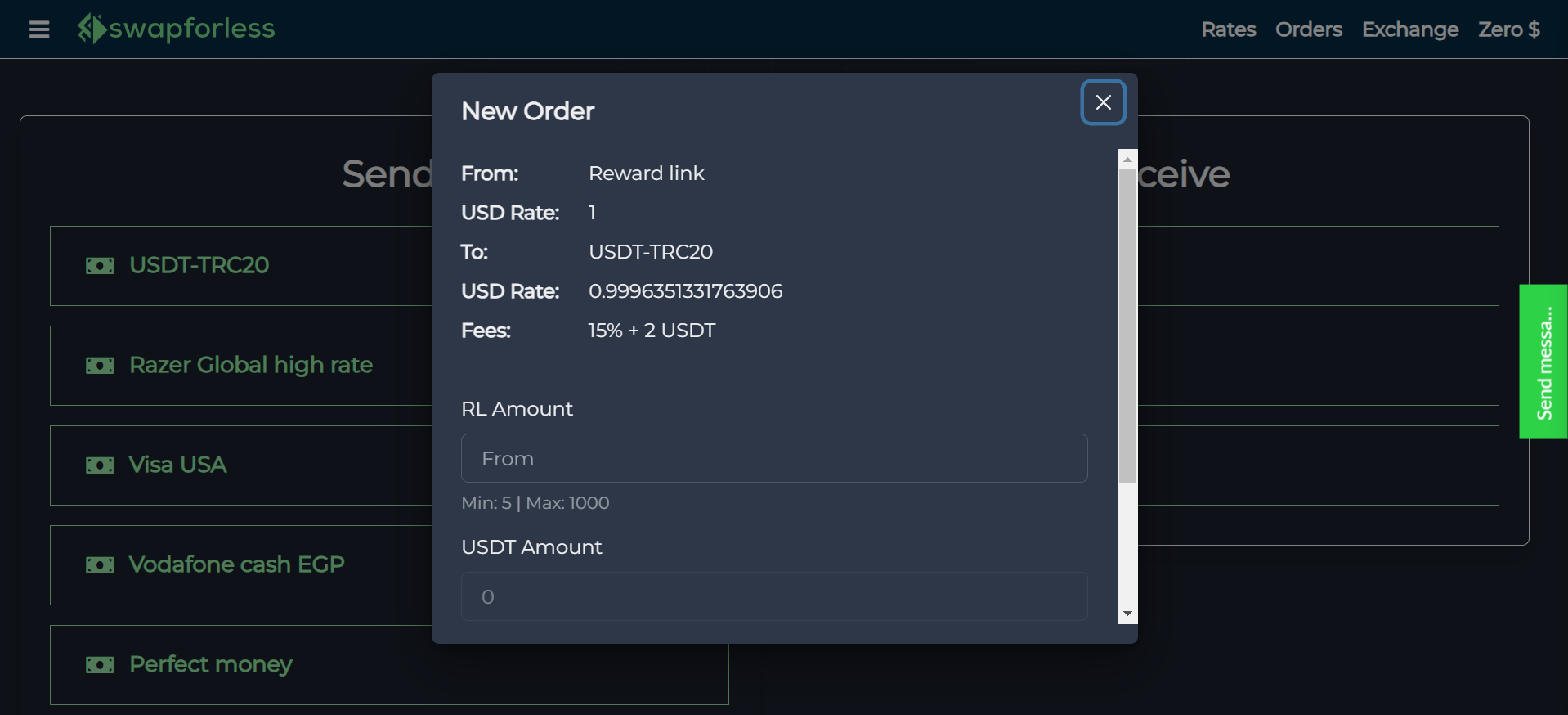This screenshot has height=715, width=1568.
Task: Choose Perfect money payment option
Action: 210,665
